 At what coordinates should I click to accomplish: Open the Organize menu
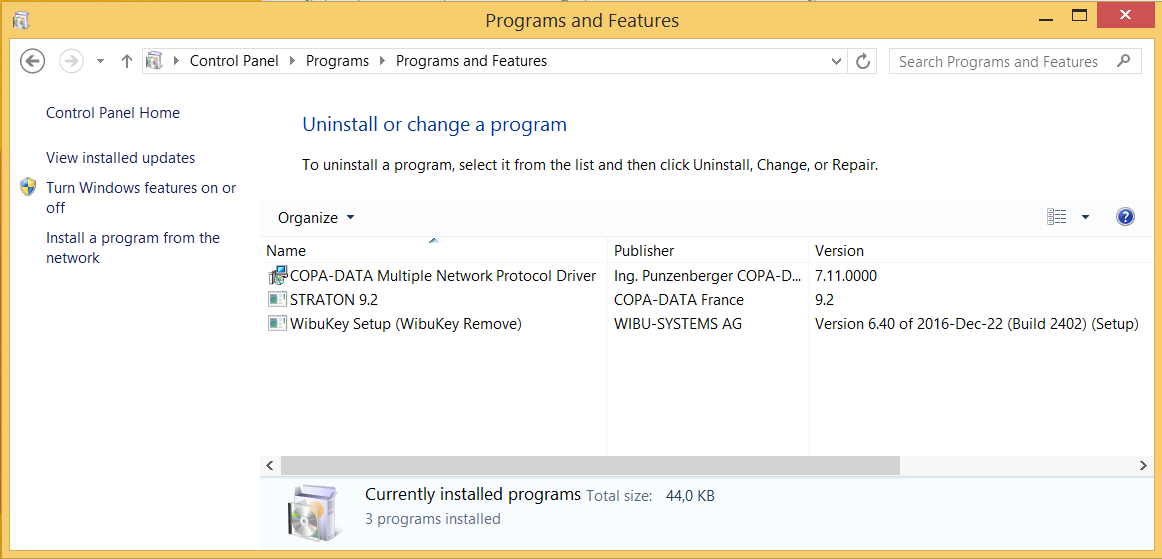[316, 218]
